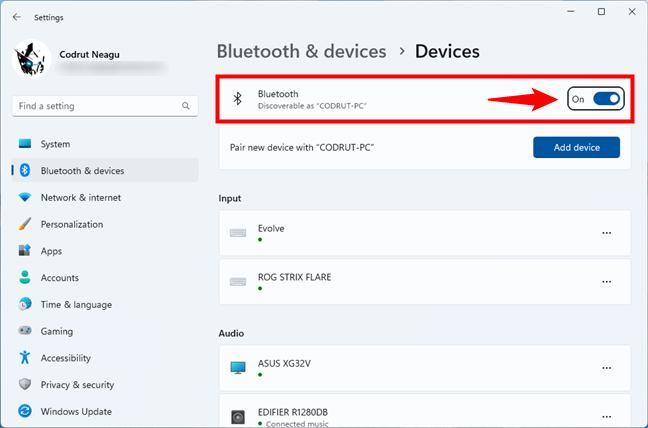Image resolution: width=648 pixels, height=428 pixels.
Task: Select the ASUS XG32V device name
Action: (x=284, y=364)
